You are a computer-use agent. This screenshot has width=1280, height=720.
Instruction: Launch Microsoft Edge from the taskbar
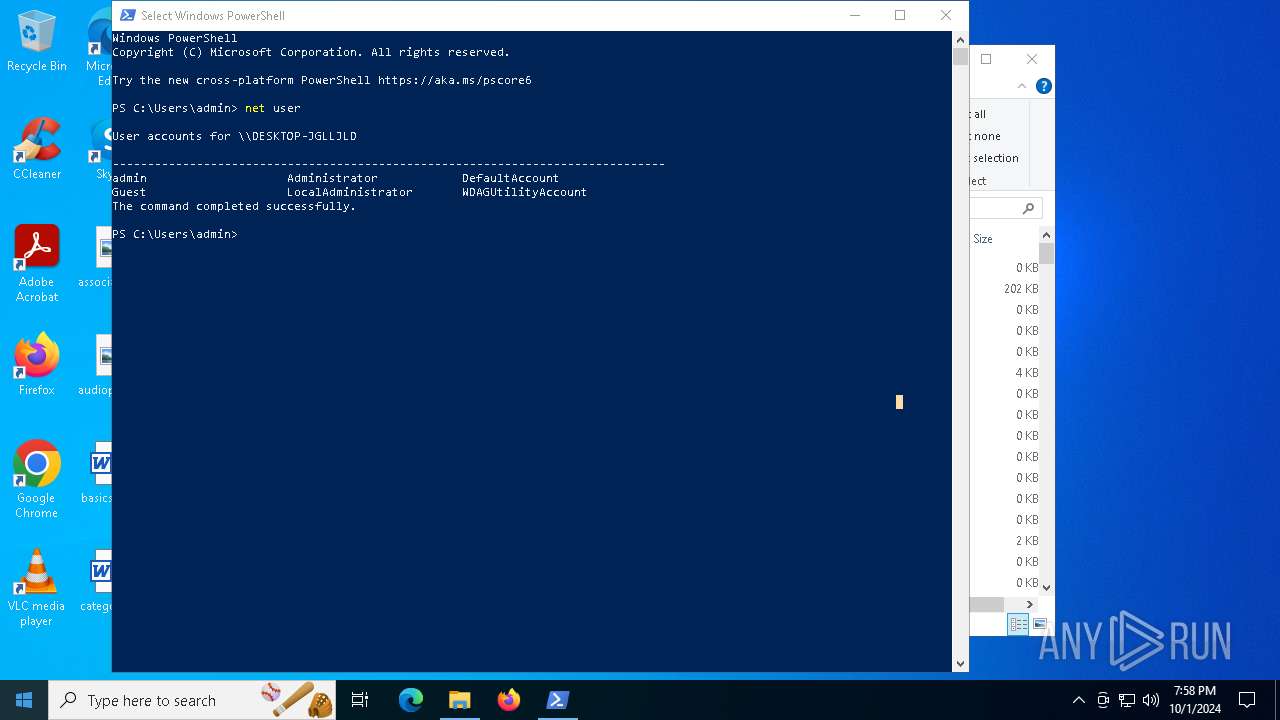point(411,700)
